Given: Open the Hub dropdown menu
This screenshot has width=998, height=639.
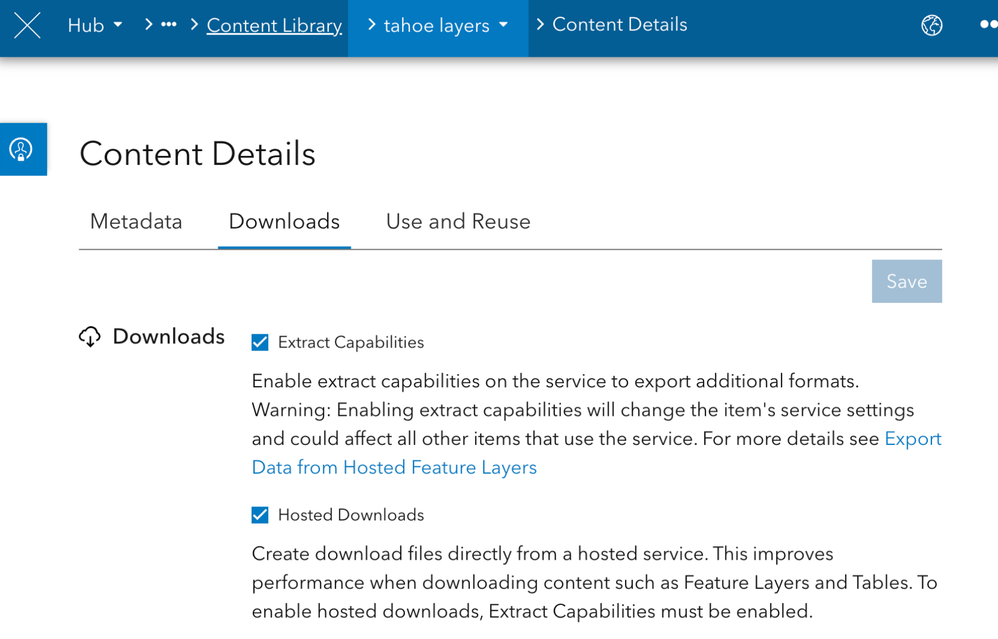Looking at the screenshot, I should (x=95, y=26).
